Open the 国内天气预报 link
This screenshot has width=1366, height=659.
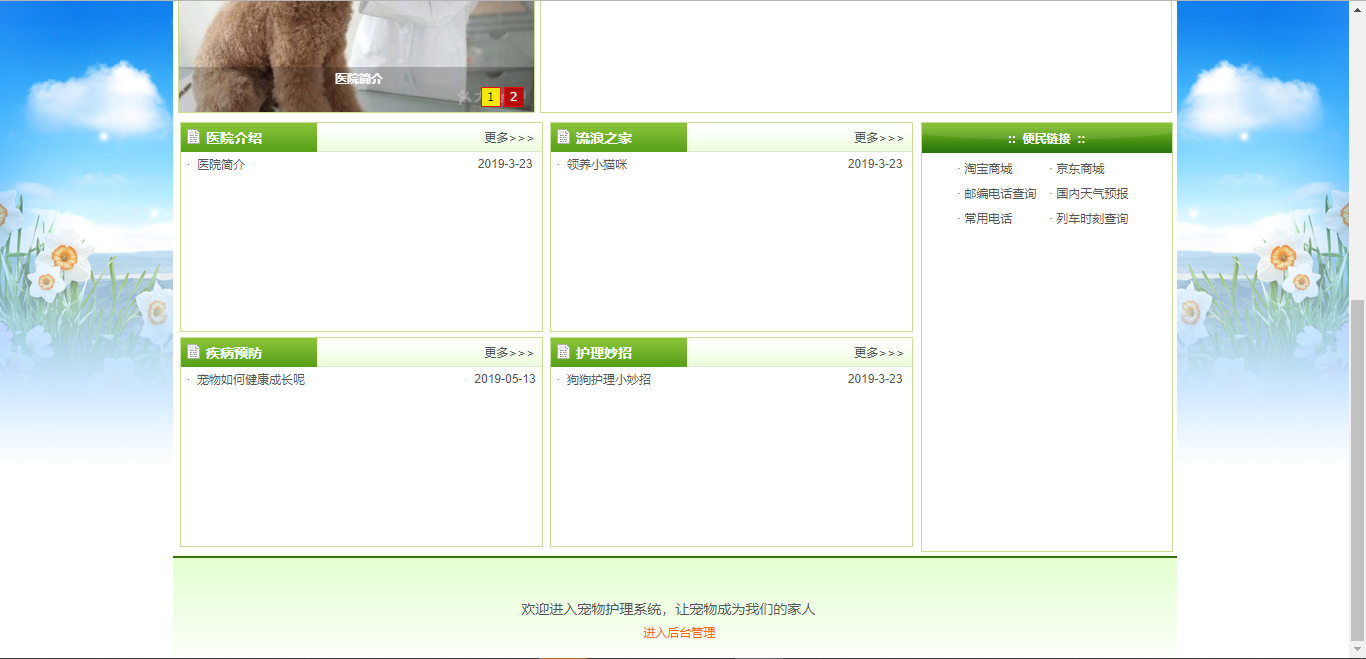[x=1092, y=194]
